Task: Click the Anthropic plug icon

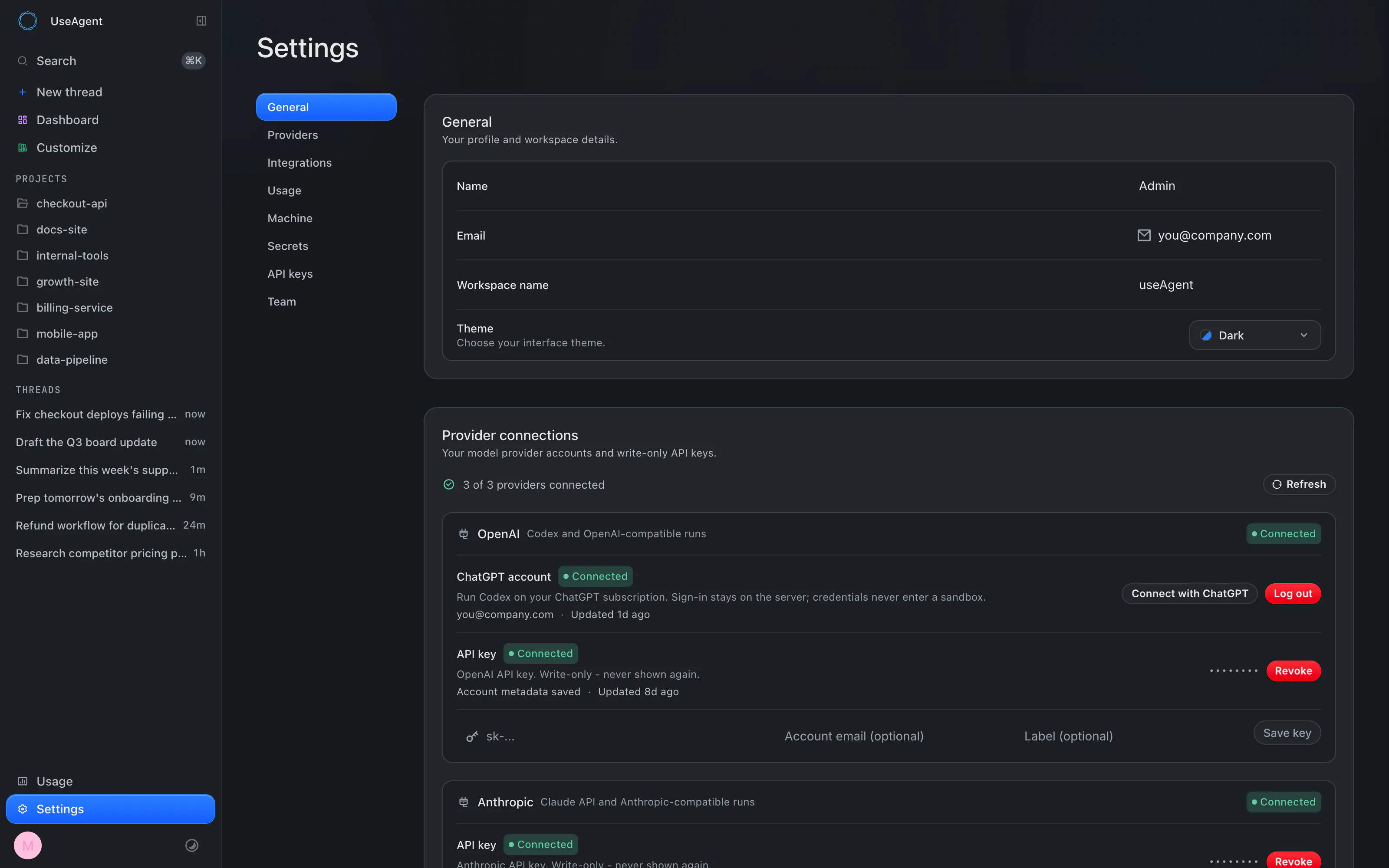Action: [x=464, y=802]
